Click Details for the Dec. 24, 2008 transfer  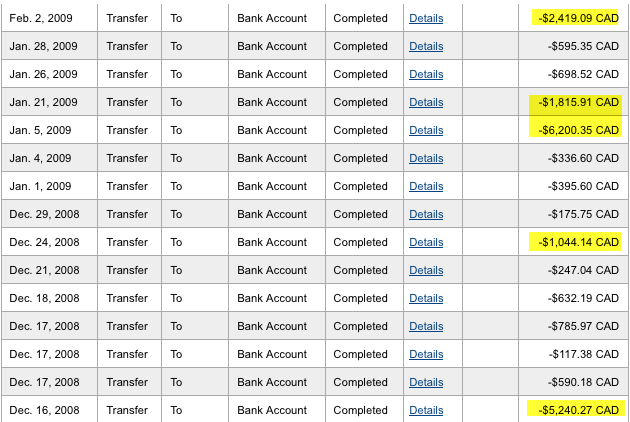coord(426,242)
